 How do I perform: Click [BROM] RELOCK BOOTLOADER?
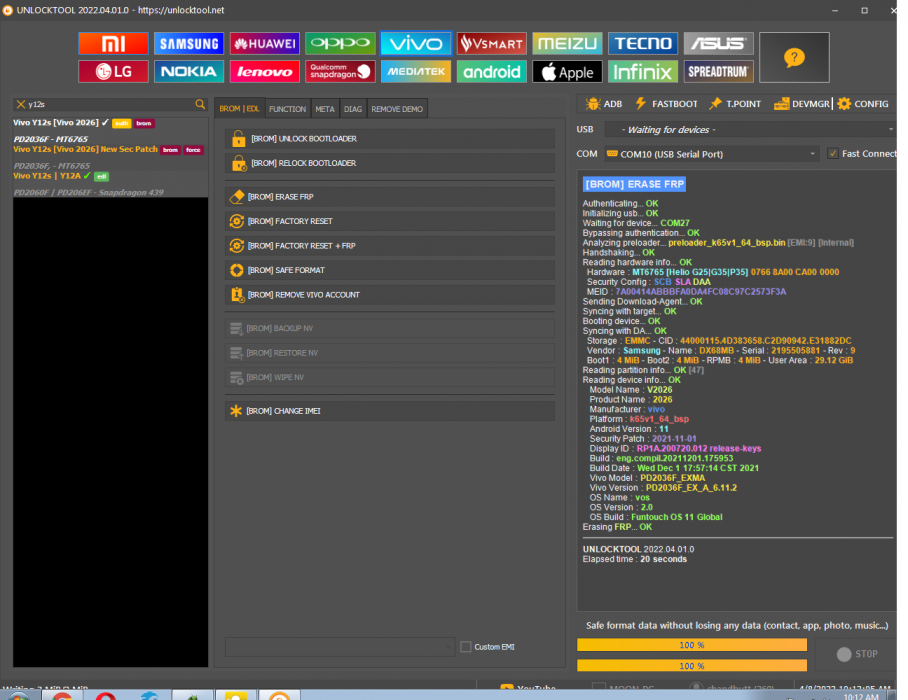[390, 163]
